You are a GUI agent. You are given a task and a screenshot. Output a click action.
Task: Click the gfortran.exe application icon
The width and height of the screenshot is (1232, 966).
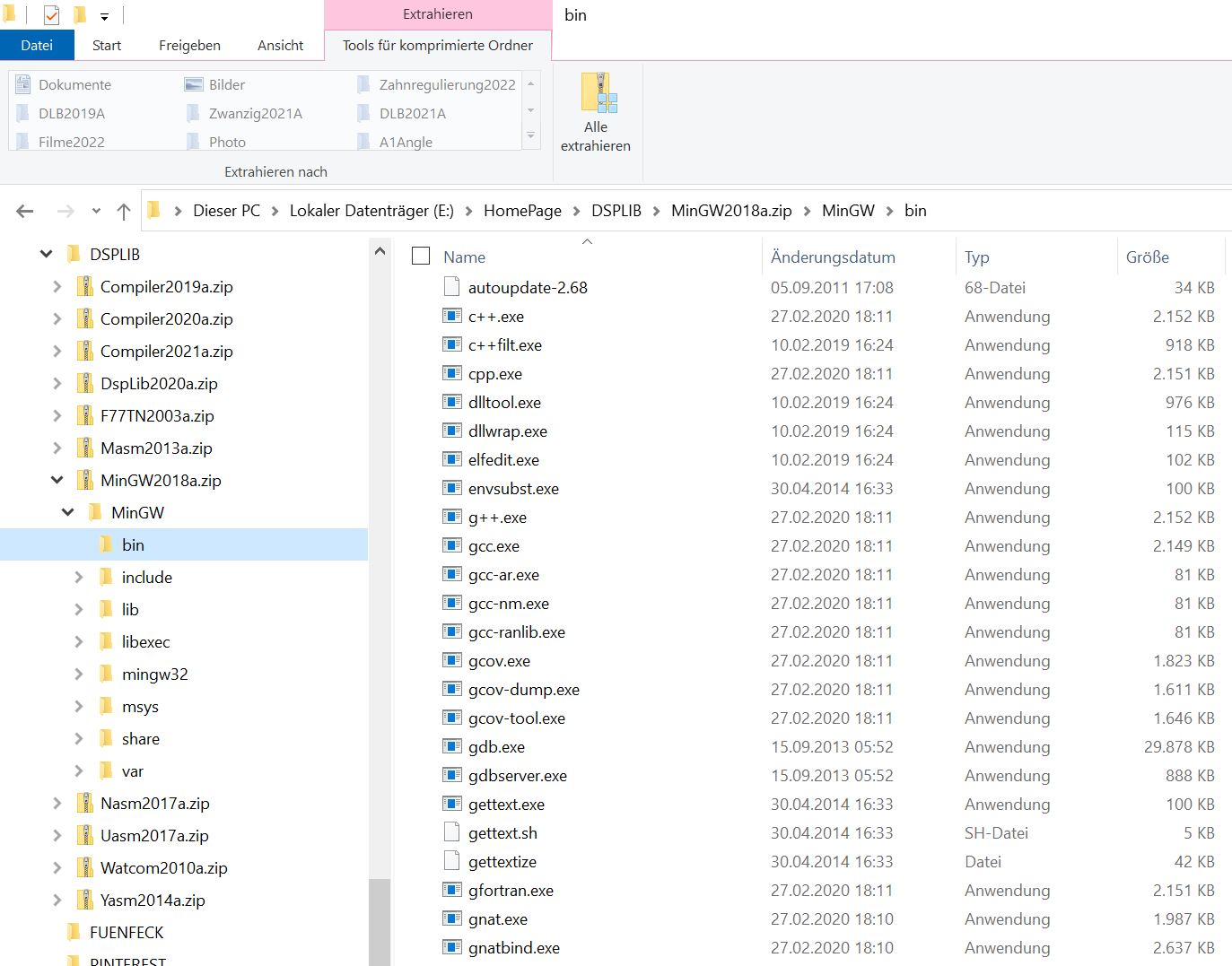pos(452,890)
